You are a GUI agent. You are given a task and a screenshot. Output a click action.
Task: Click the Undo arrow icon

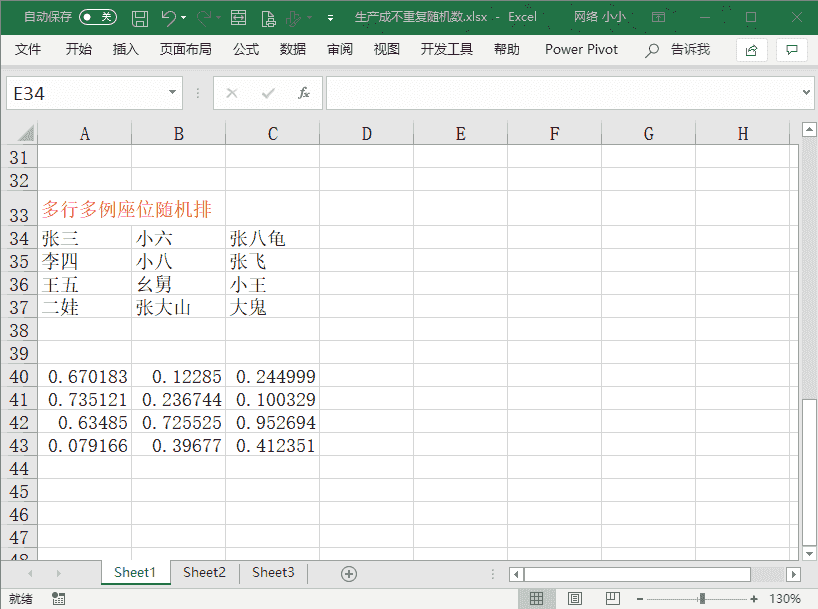[x=169, y=18]
